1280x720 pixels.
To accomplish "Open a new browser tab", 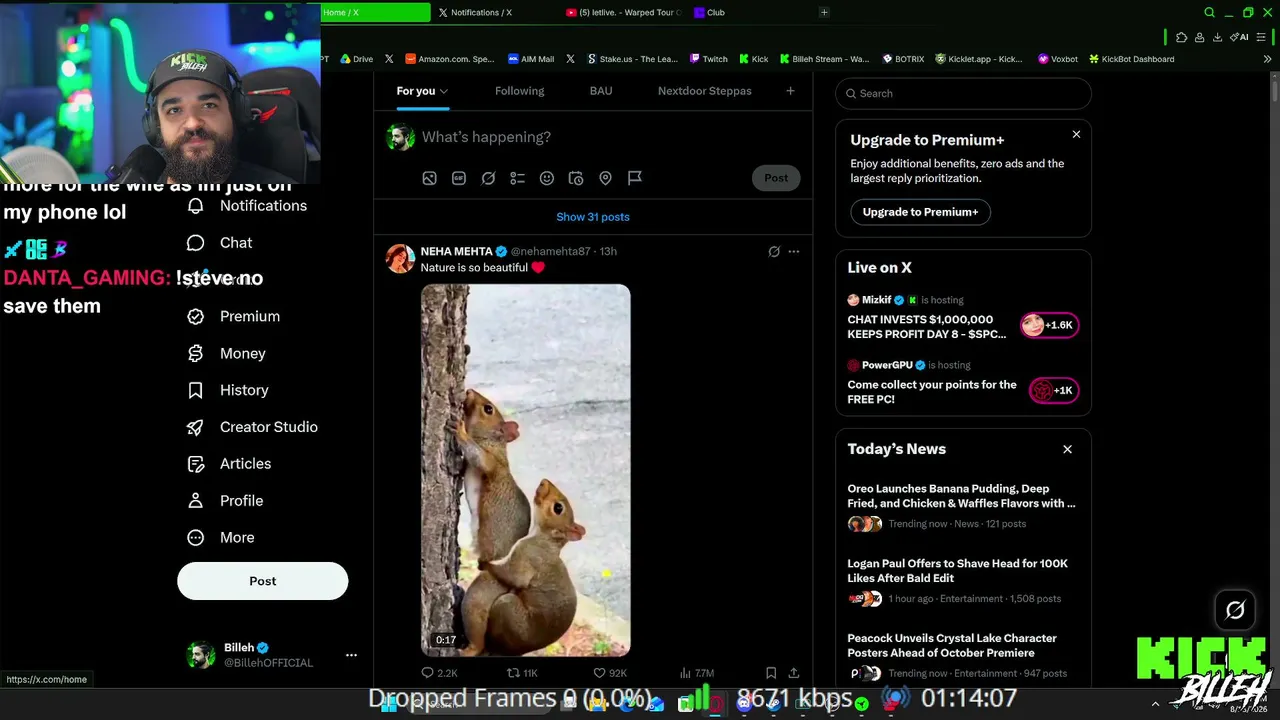I will (824, 13).
